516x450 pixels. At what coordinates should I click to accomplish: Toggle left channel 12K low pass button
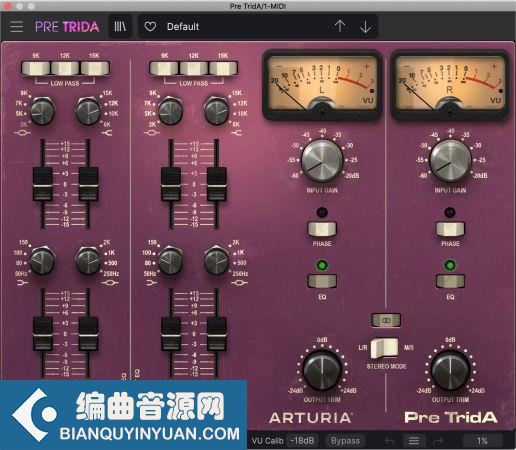(x=65, y=68)
